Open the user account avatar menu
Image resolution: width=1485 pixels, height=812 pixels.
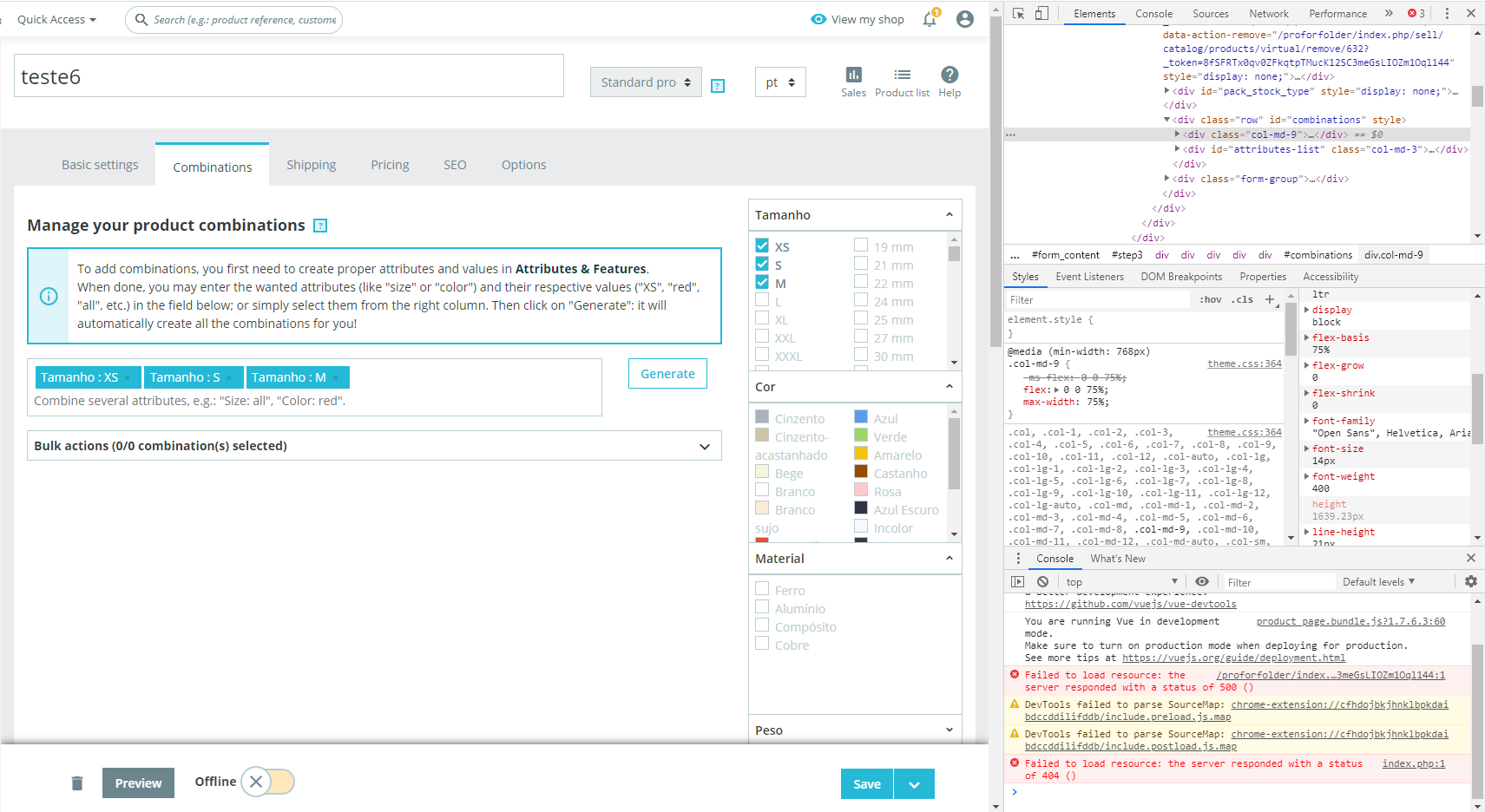[964, 19]
